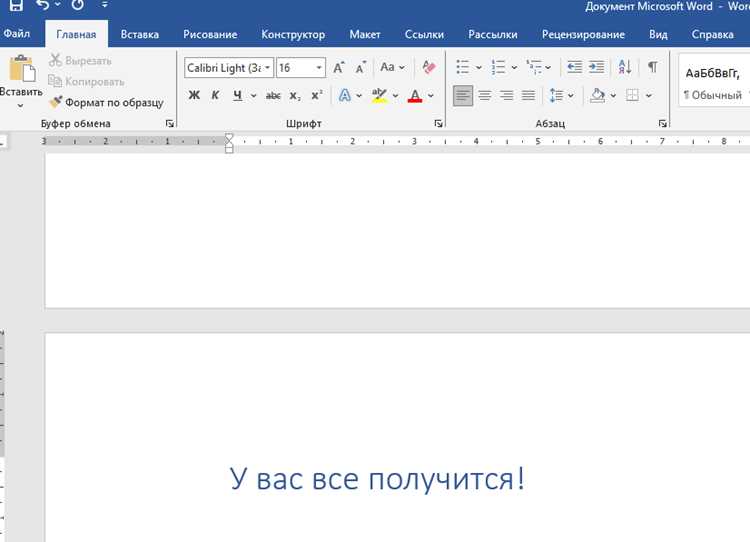Open the Ссылки tab
Screen dimensions: 750x542
424,34
